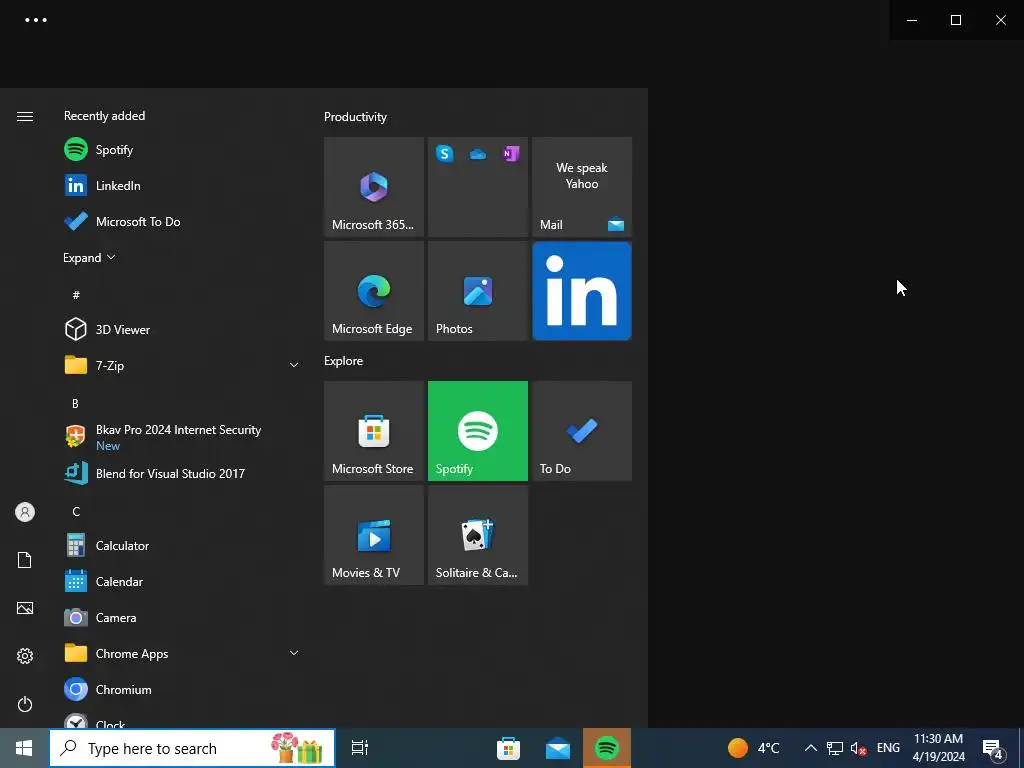Open Calendar app
This screenshot has height=768, width=1024.
(181, 581)
